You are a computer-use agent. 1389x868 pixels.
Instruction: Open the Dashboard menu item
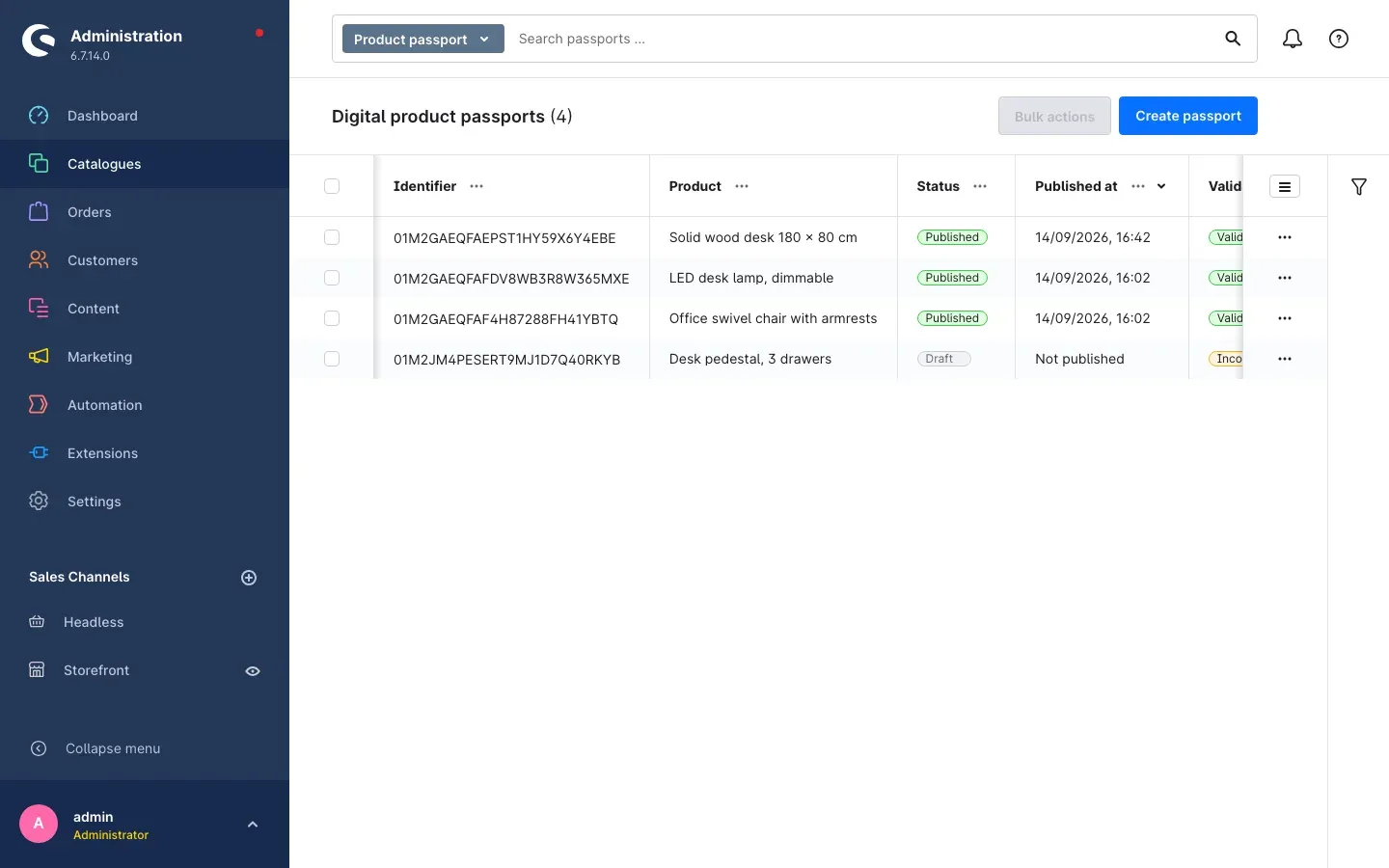coord(145,116)
